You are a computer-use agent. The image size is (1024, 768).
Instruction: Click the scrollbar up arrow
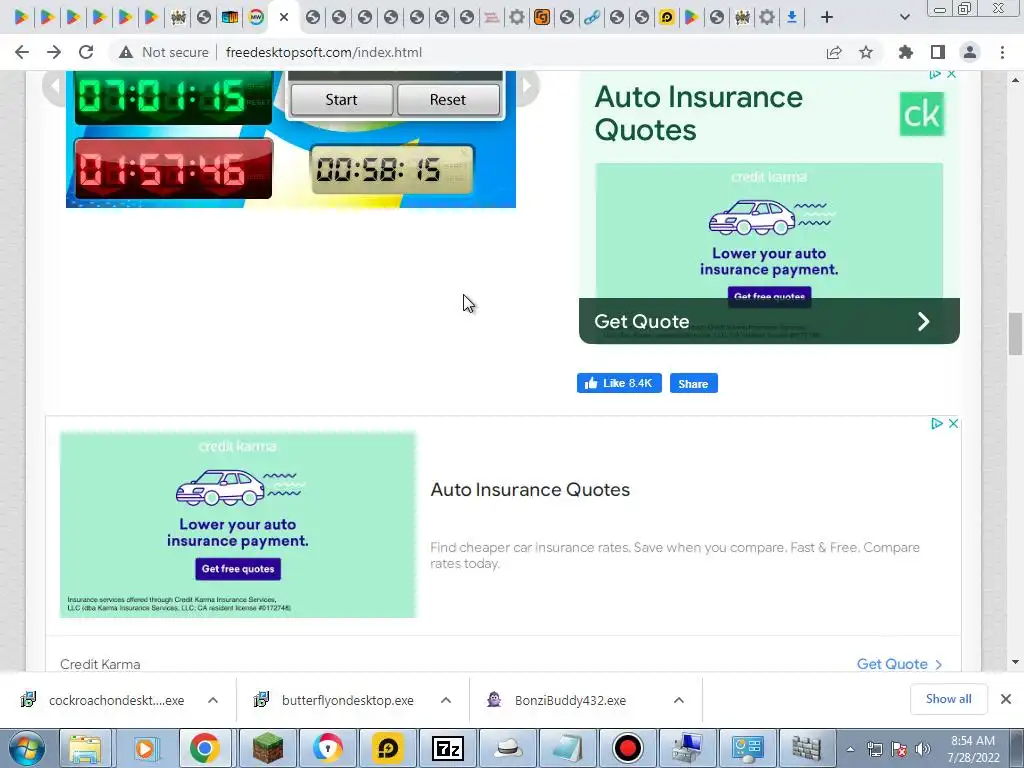pos(1015,80)
